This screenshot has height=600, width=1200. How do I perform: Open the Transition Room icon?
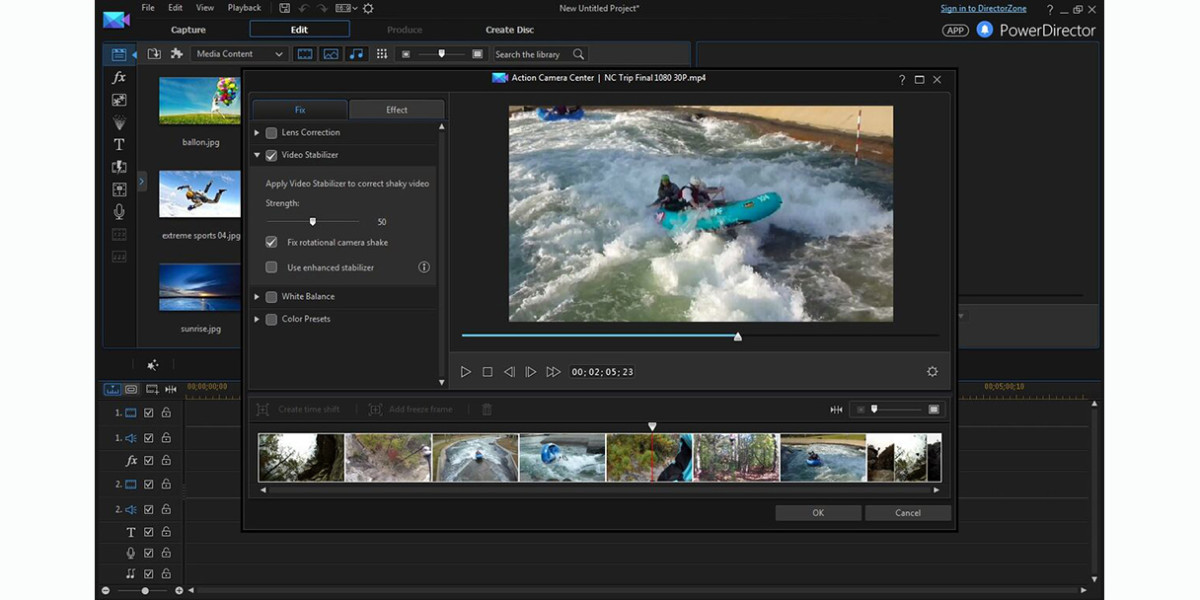(119, 167)
